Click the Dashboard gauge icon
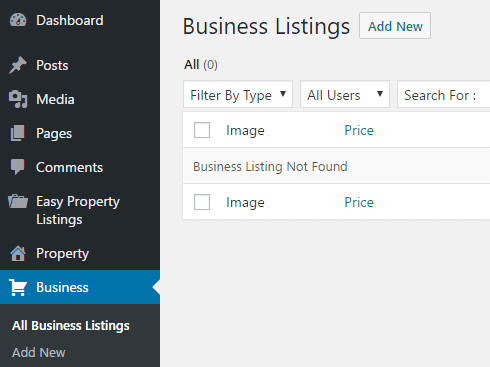 pos(18,20)
